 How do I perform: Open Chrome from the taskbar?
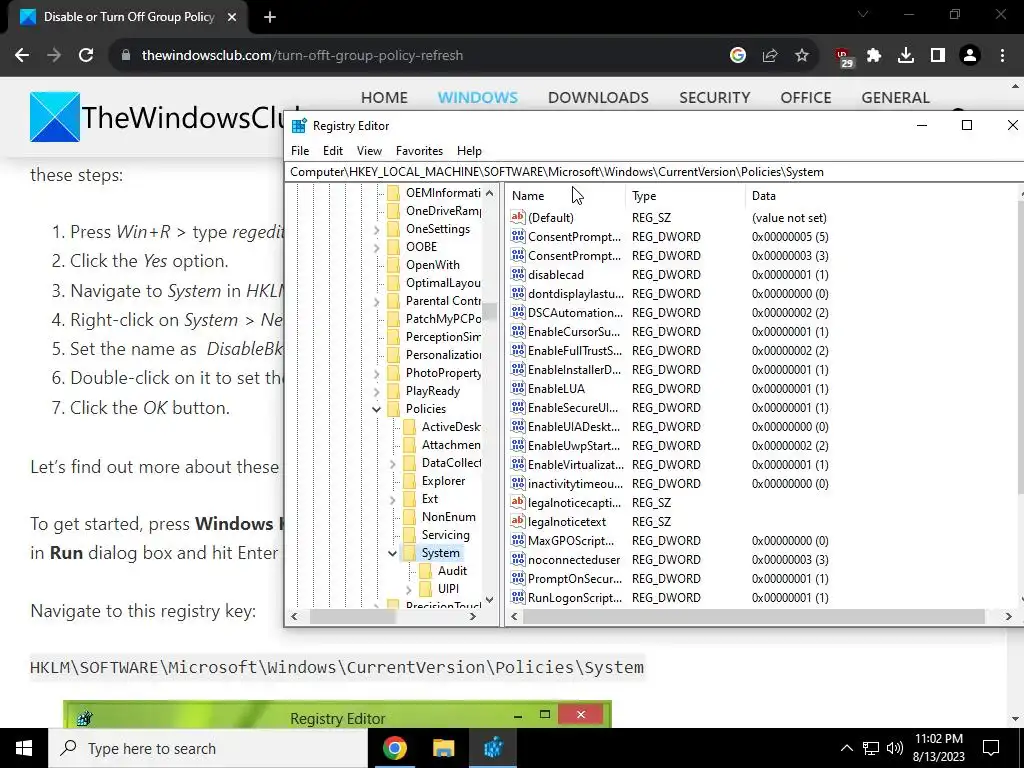[394, 748]
